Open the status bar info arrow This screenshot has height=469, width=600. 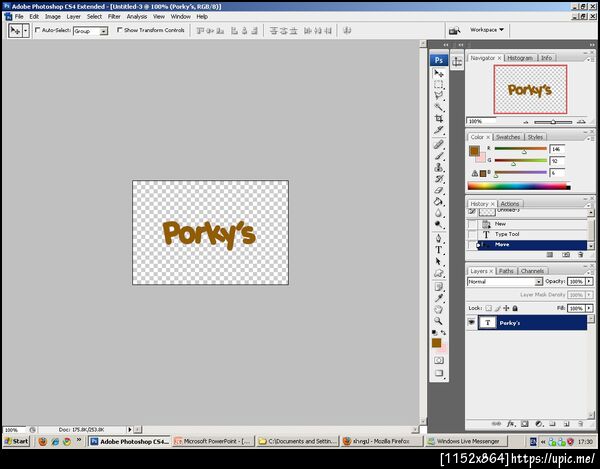tap(130, 430)
